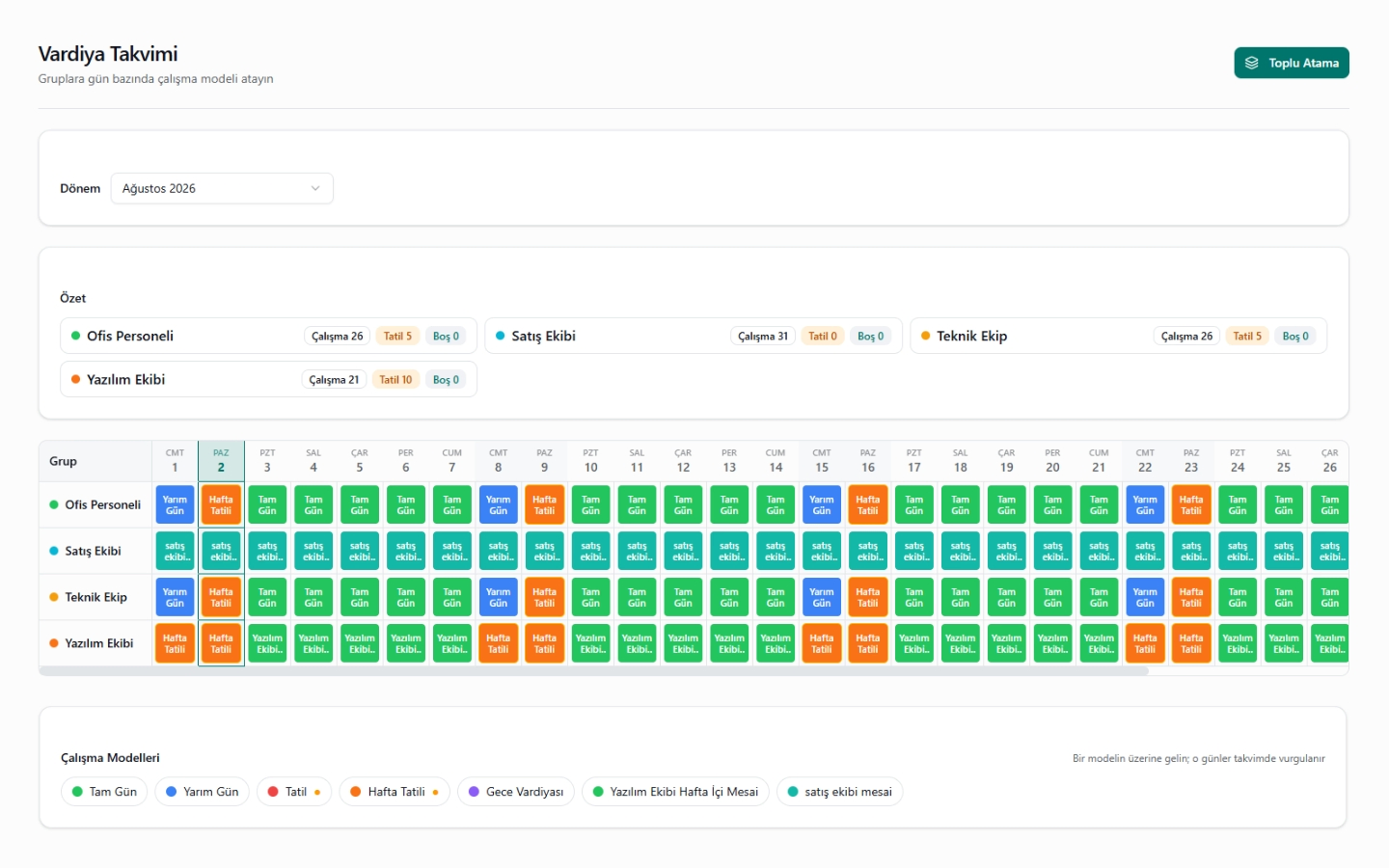Image resolution: width=1389 pixels, height=868 pixels.
Task: Click Ofis Personeli Hafta Tatili cell on day 2
Action: [221, 504]
